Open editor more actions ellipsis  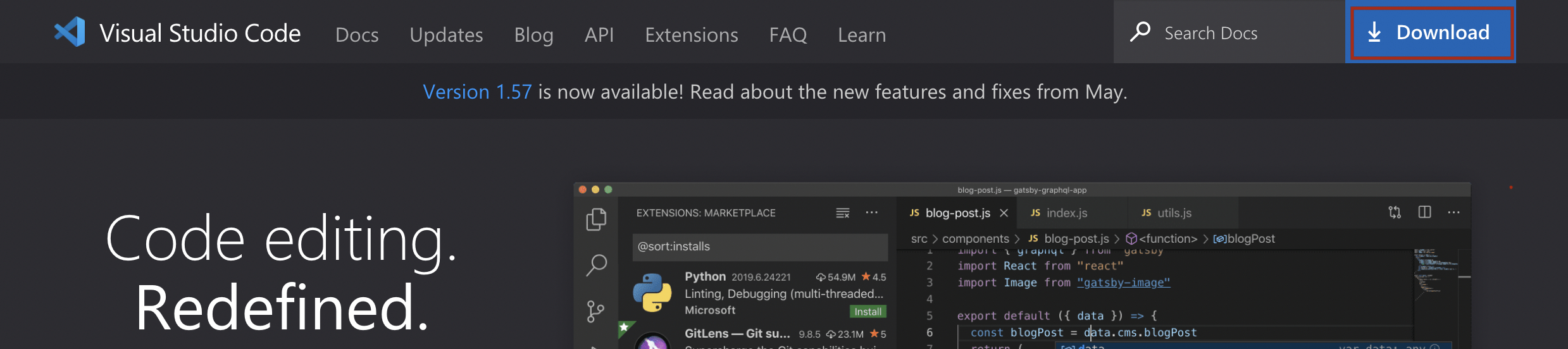pyautogui.click(x=1454, y=212)
